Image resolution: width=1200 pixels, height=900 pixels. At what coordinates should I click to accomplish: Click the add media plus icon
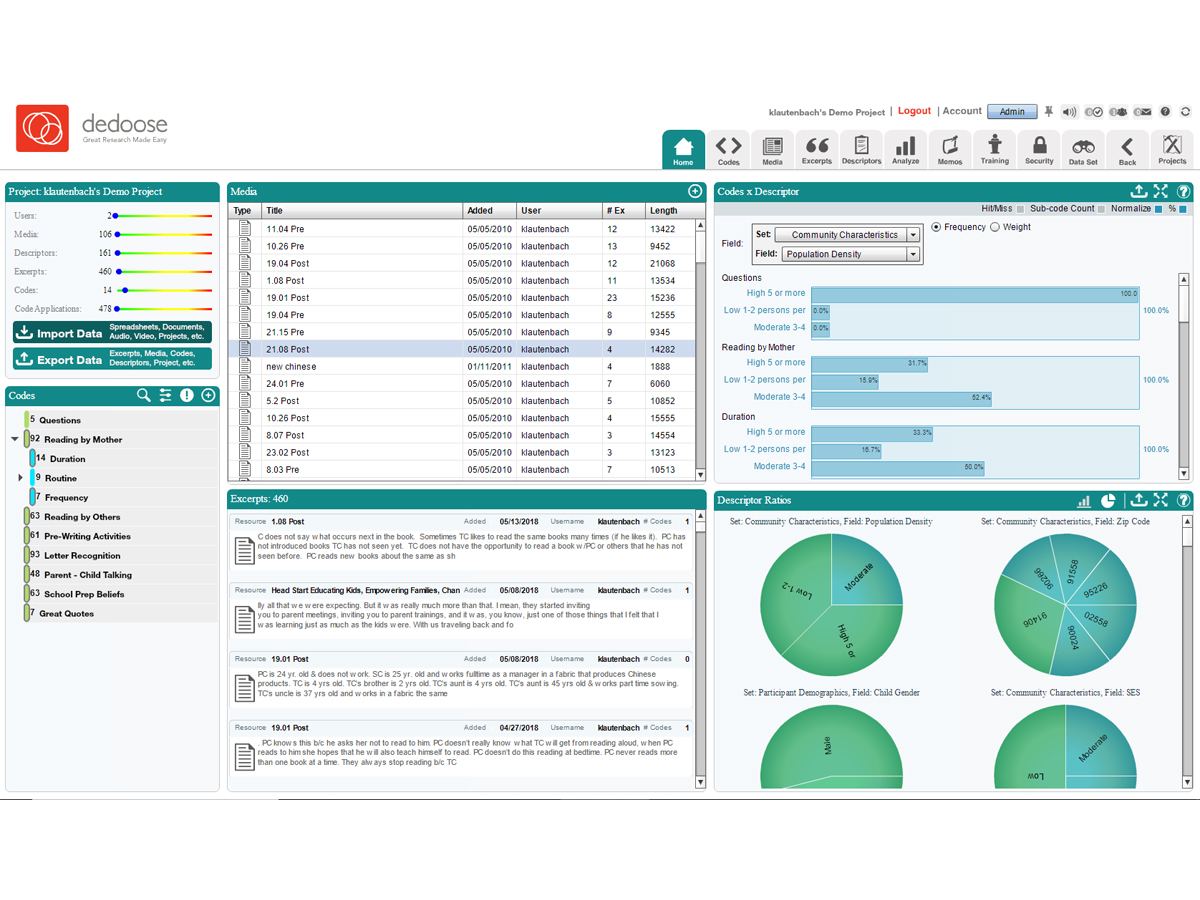(x=695, y=191)
